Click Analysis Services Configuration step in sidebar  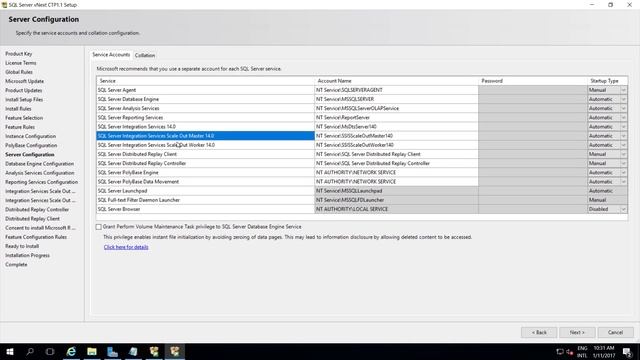(x=40, y=173)
